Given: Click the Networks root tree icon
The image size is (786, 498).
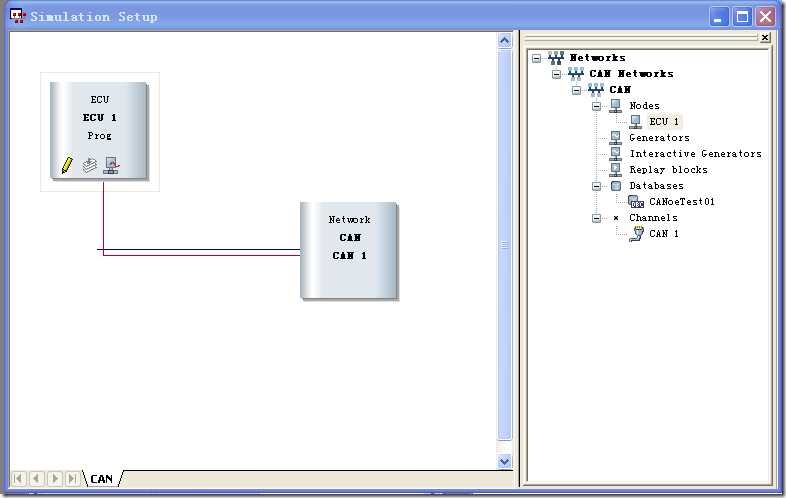Looking at the screenshot, I should [555, 58].
